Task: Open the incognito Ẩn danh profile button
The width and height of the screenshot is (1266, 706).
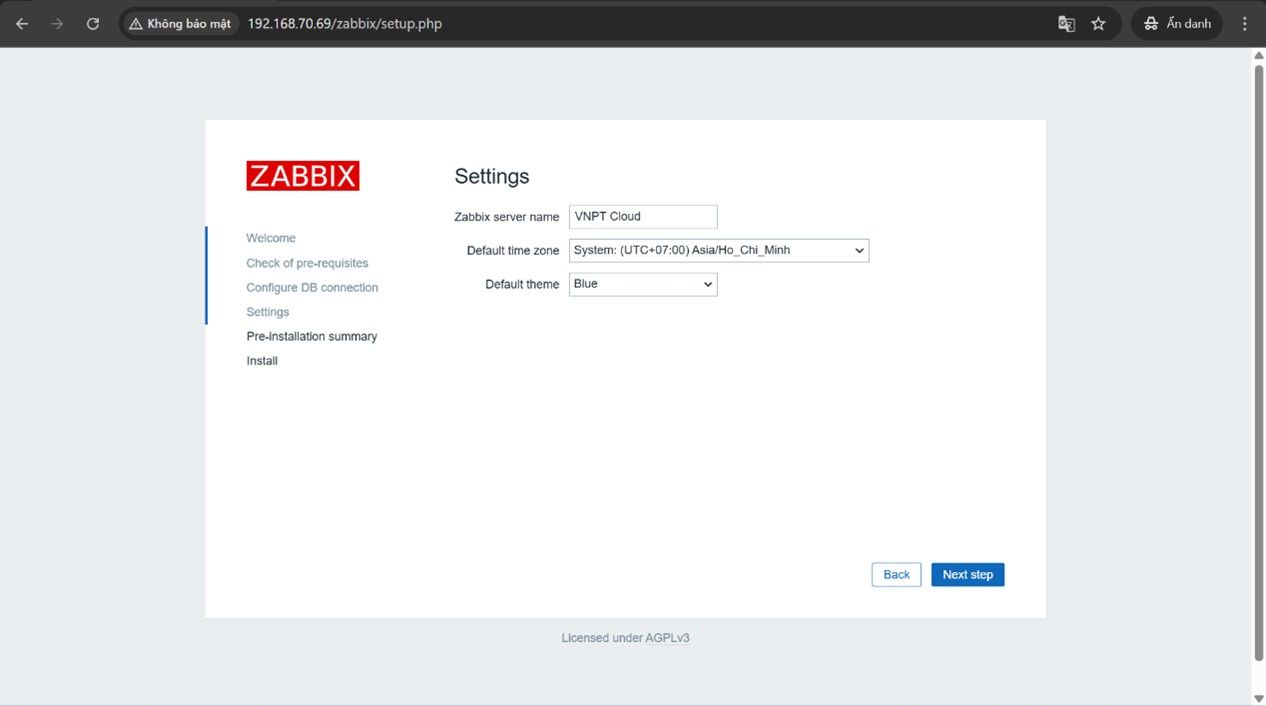Action: click(x=1177, y=24)
